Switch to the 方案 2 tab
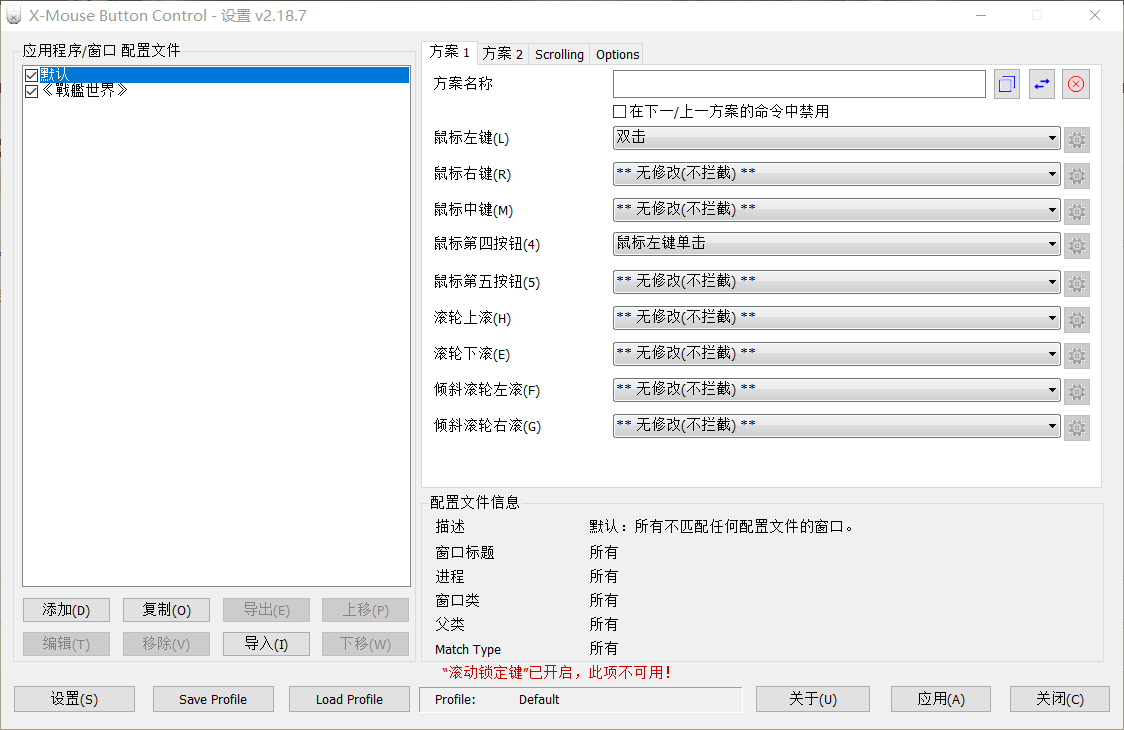 click(x=503, y=54)
